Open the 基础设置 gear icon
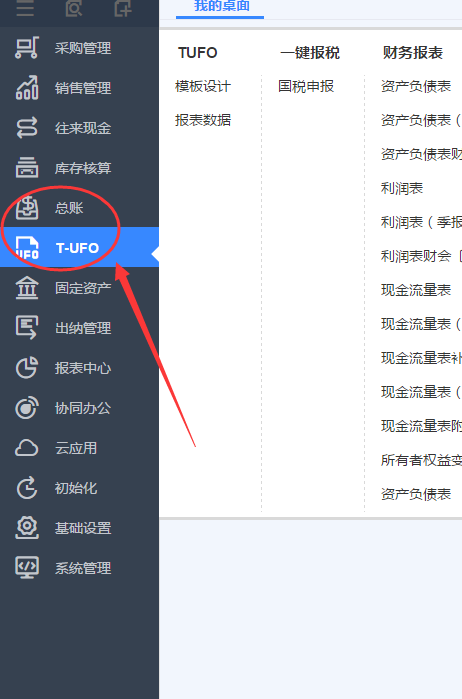The width and height of the screenshot is (462, 699). (x=27, y=528)
